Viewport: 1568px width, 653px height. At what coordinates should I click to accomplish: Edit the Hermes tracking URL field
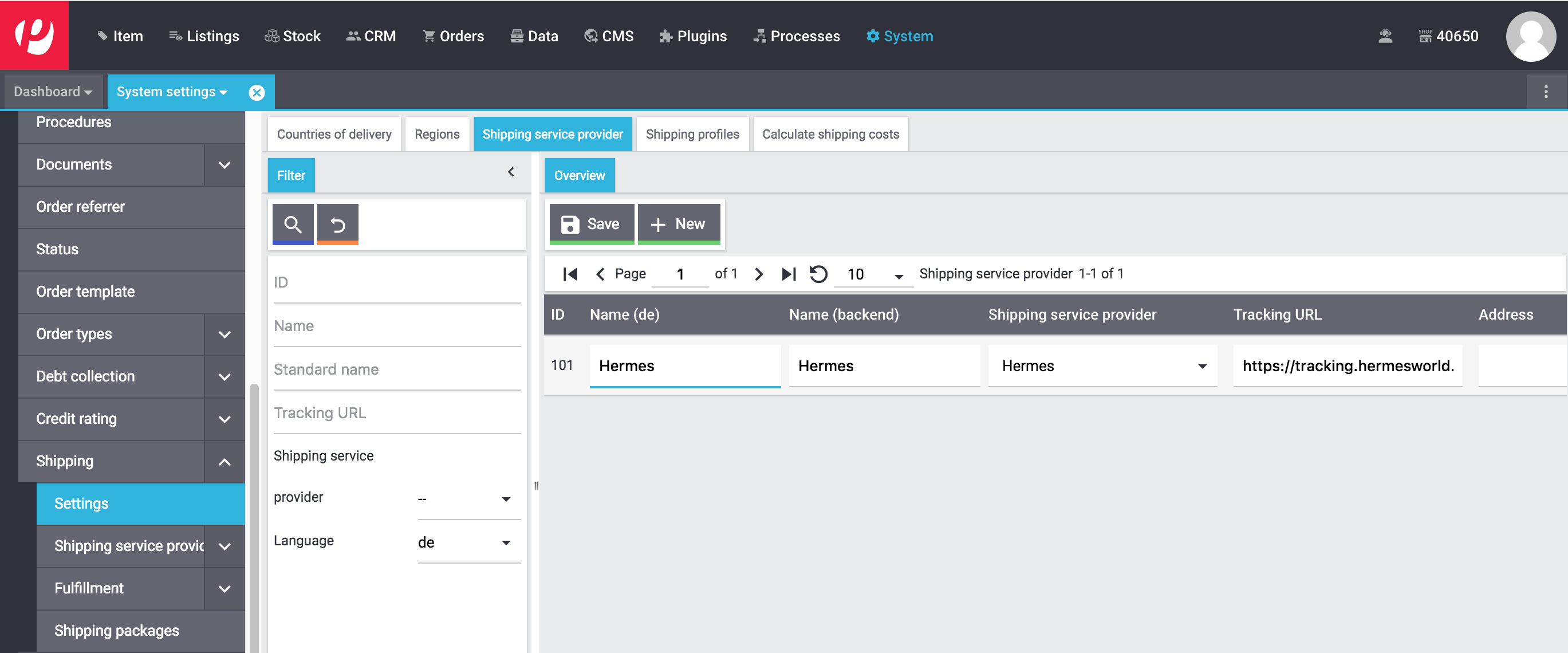click(1348, 366)
